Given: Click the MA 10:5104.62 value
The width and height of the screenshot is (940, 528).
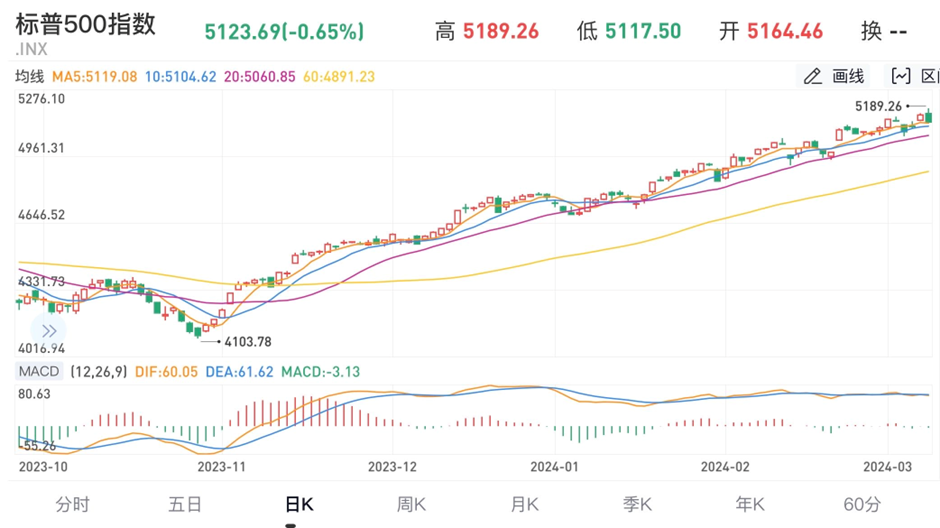Looking at the screenshot, I should tap(180, 77).
